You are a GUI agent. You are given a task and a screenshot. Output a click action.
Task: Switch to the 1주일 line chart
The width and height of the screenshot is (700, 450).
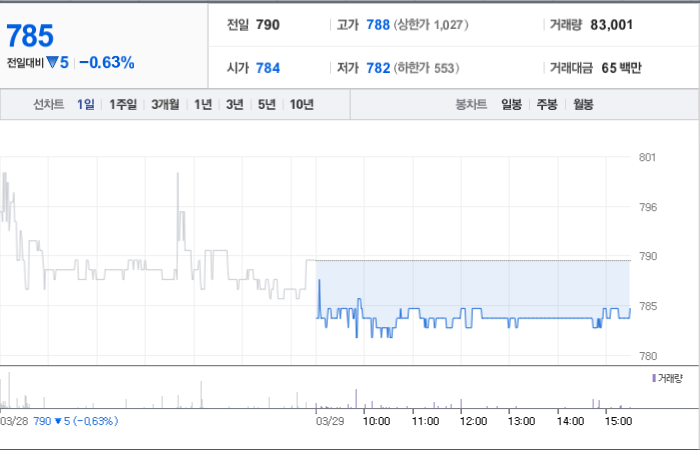pyautogui.click(x=123, y=104)
